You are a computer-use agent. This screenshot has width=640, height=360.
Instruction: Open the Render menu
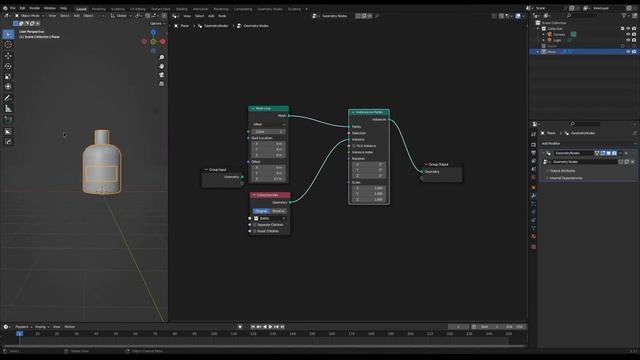pyautogui.click(x=35, y=8)
